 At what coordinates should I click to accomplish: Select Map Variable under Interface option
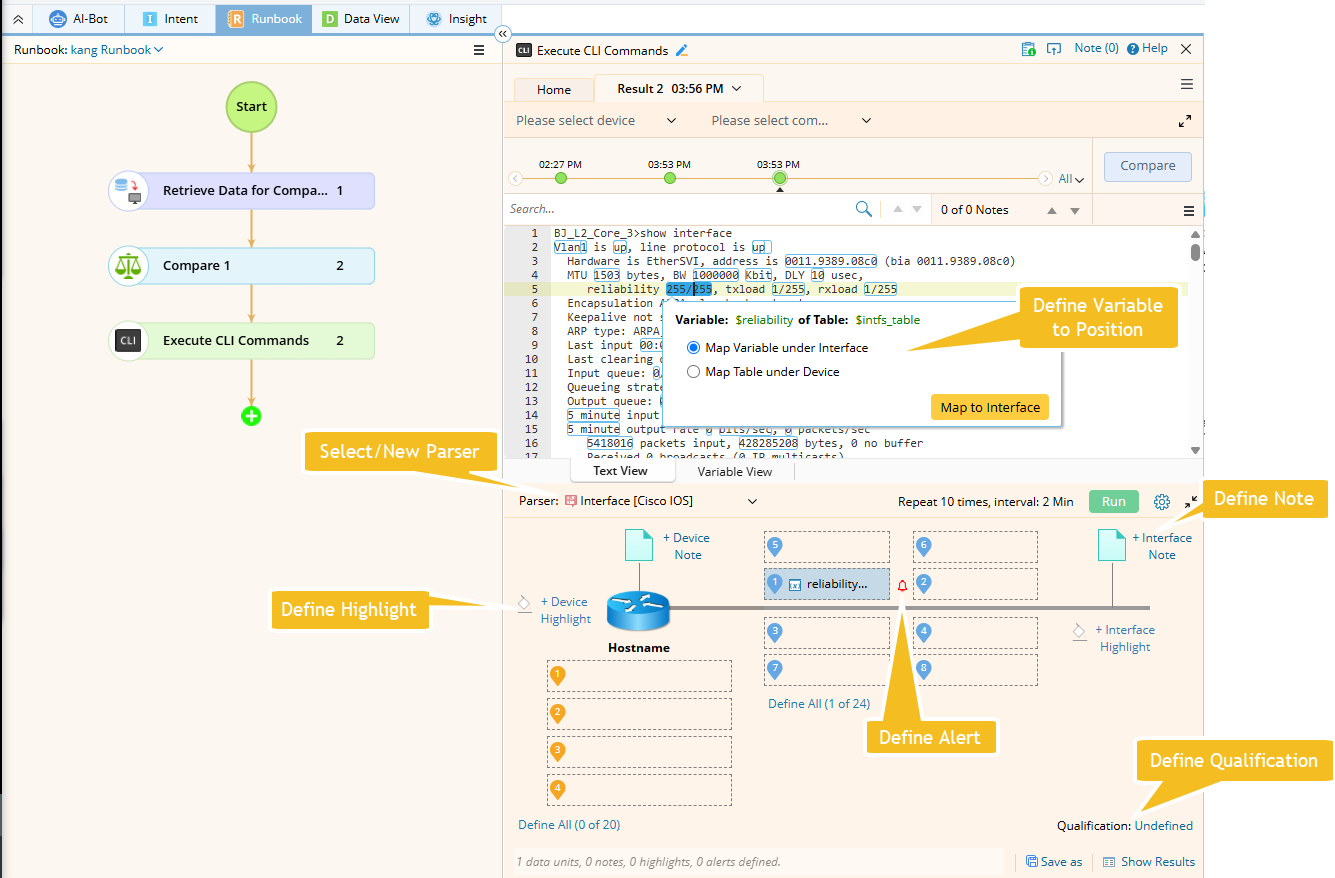coord(694,348)
